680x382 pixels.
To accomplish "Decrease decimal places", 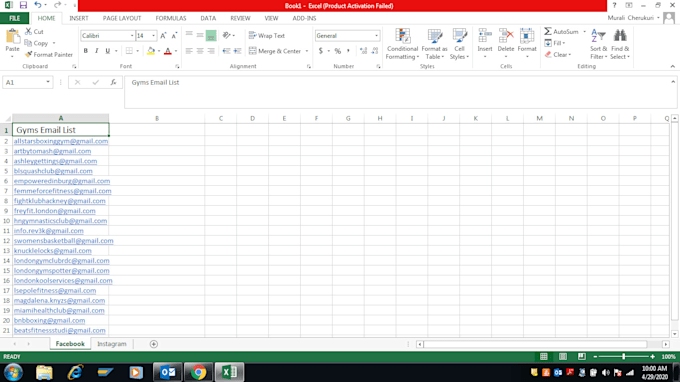I will [375, 51].
